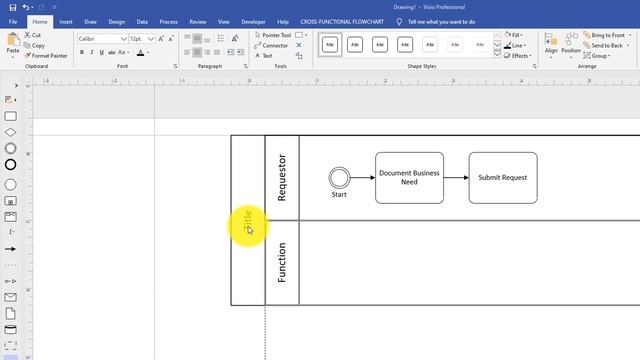Click the Requestor swimlane header
Viewport: 640px width, 360px height.
pos(282,178)
